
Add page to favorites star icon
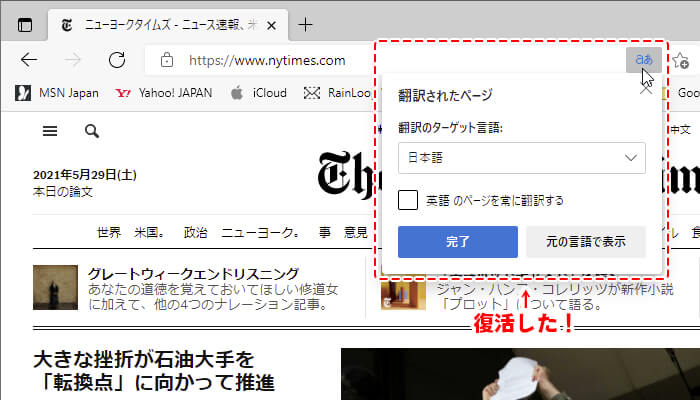(x=681, y=60)
